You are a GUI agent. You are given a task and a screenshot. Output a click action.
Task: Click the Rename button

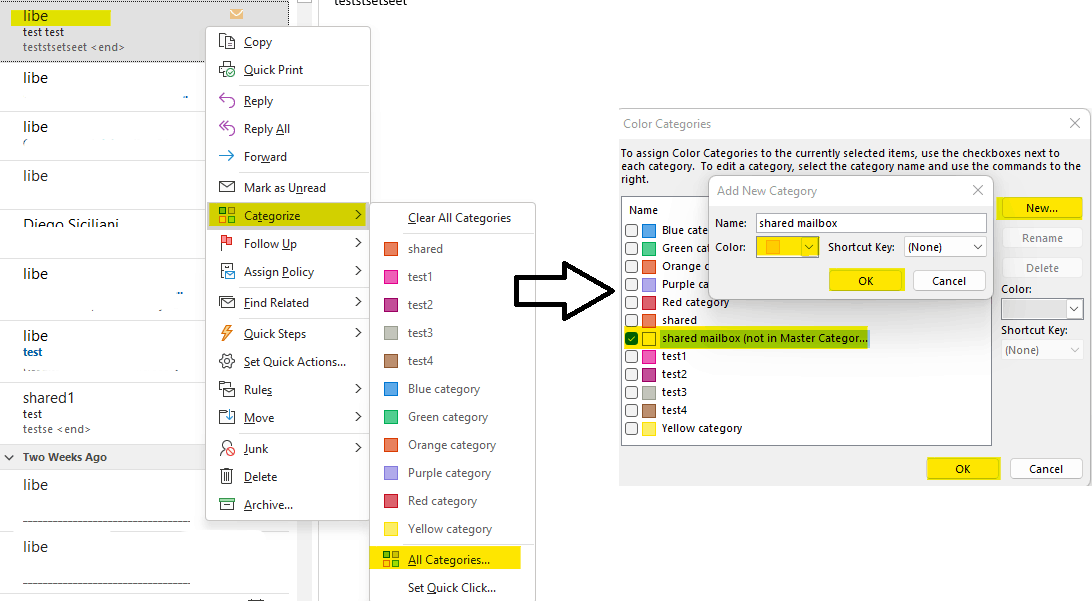[x=1042, y=238]
